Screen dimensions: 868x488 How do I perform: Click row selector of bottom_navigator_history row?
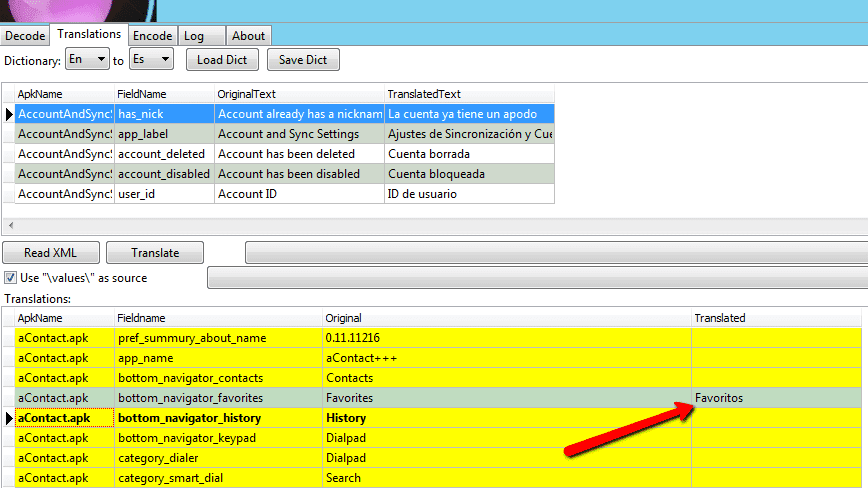click(x=9, y=418)
